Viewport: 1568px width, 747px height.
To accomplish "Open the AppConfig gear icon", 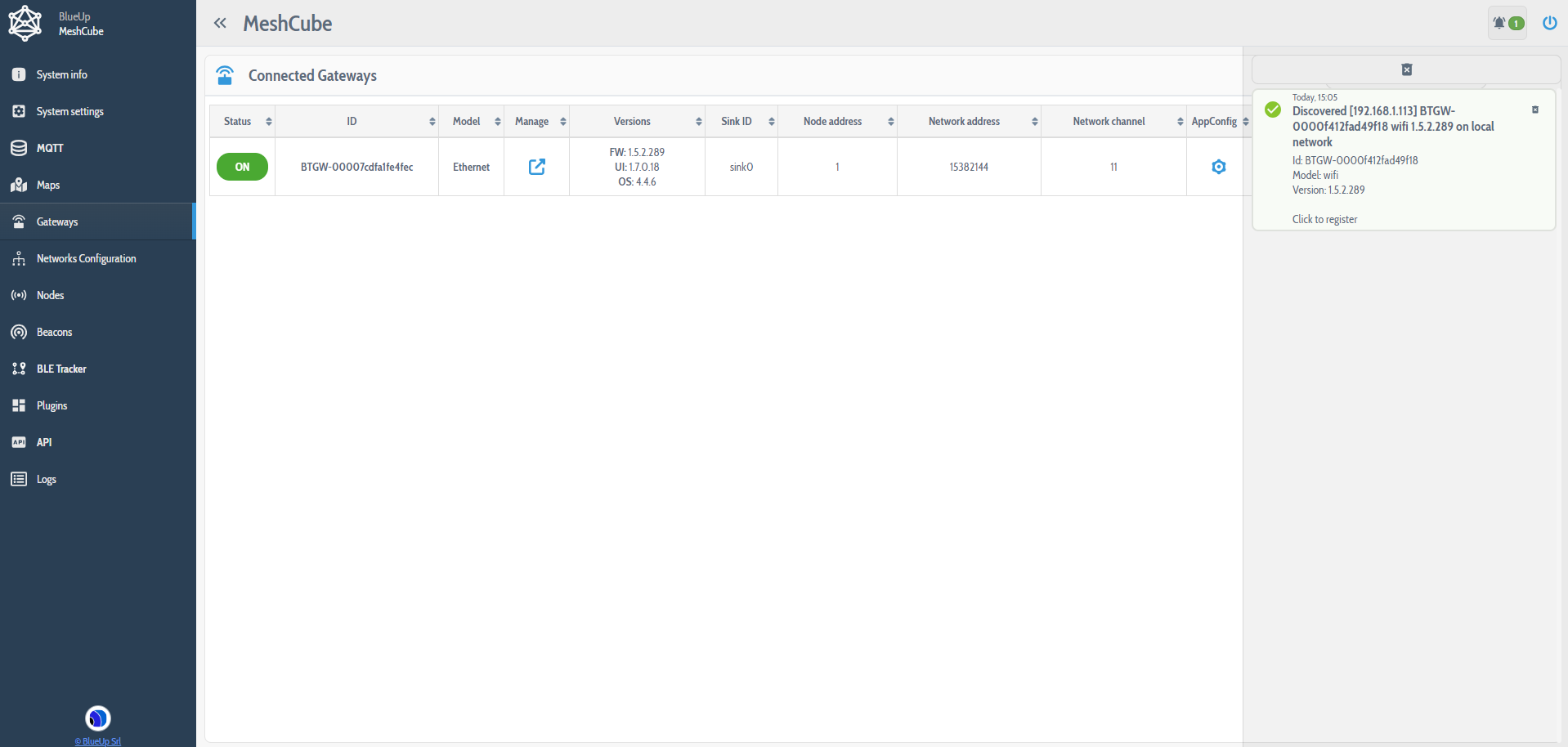I will 1218,167.
